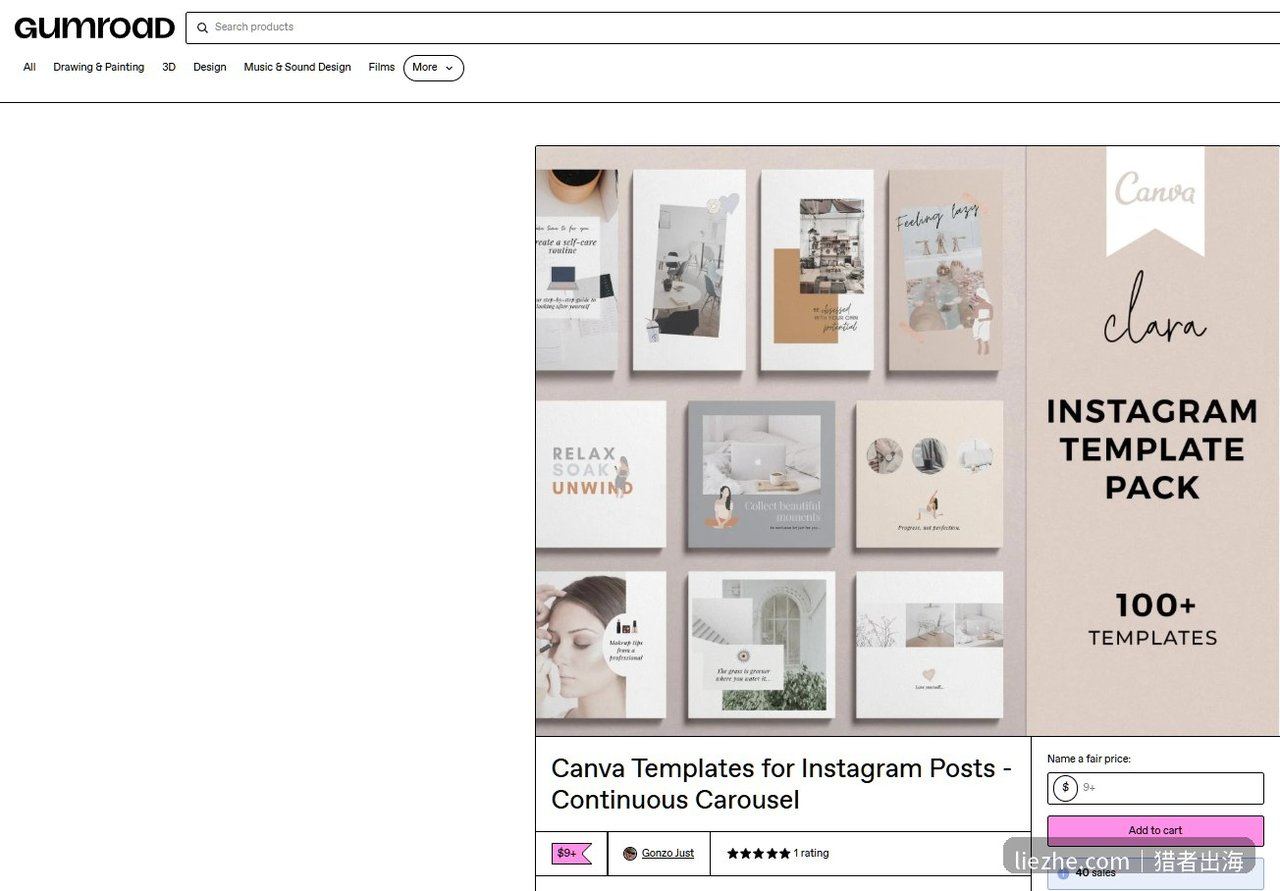Image resolution: width=1280 pixels, height=891 pixels.
Task: Open the Design category
Action: click(x=210, y=68)
